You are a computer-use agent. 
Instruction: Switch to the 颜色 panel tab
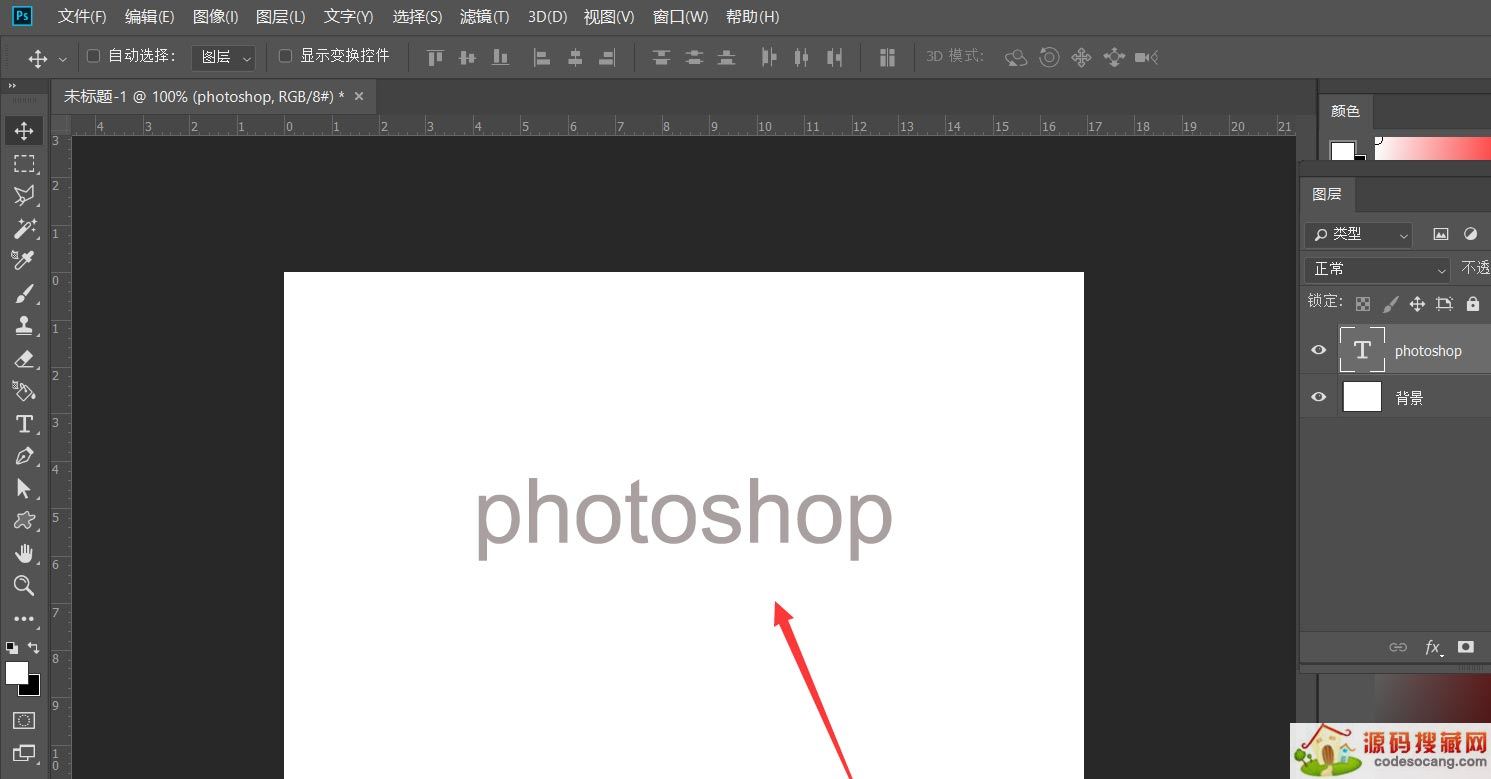tap(1345, 111)
